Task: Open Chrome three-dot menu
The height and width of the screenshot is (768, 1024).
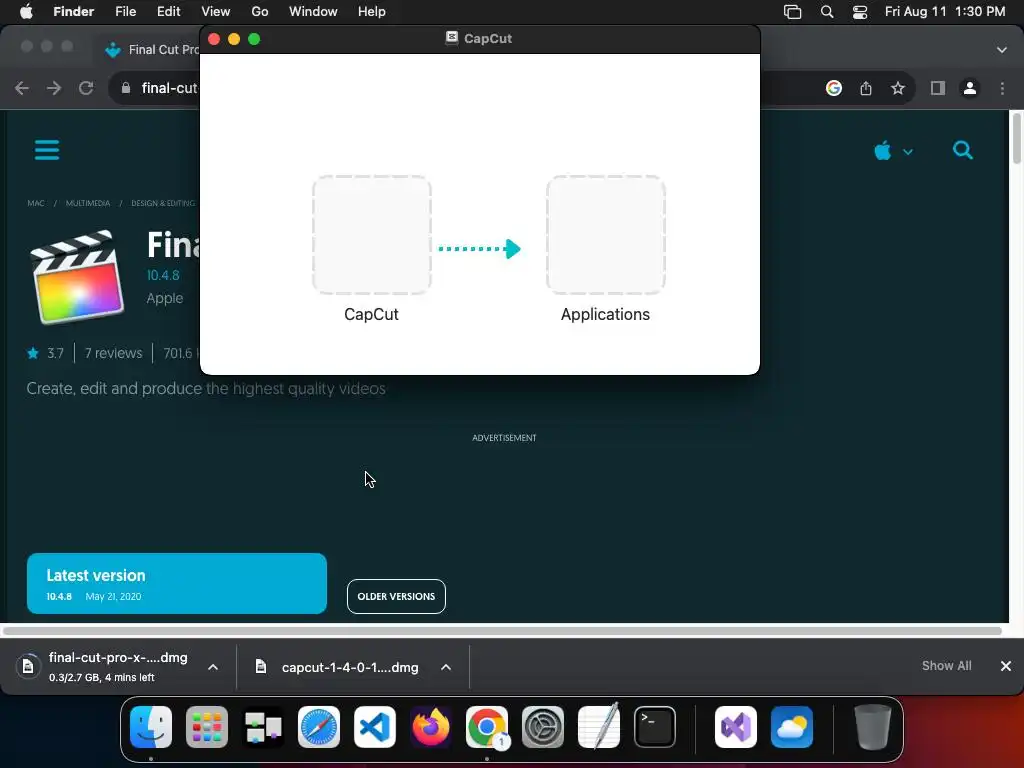Action: point(1002,88)
